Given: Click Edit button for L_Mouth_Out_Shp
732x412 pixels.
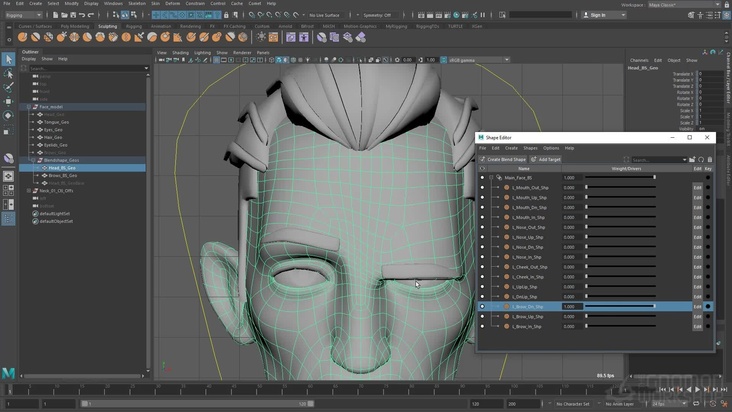Looking at the screenshot, I should 697,188.
